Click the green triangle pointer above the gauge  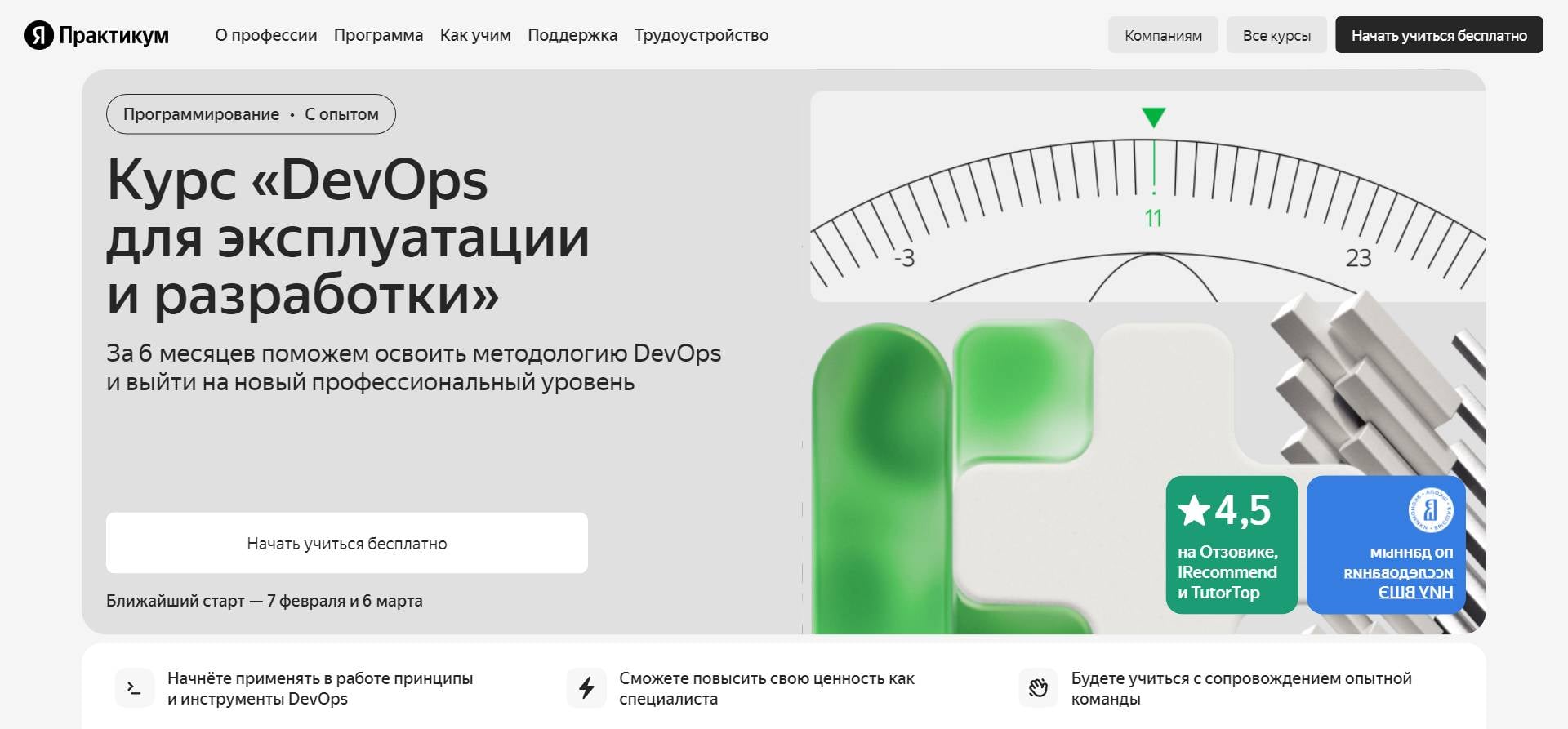[x=1153, y=118]
